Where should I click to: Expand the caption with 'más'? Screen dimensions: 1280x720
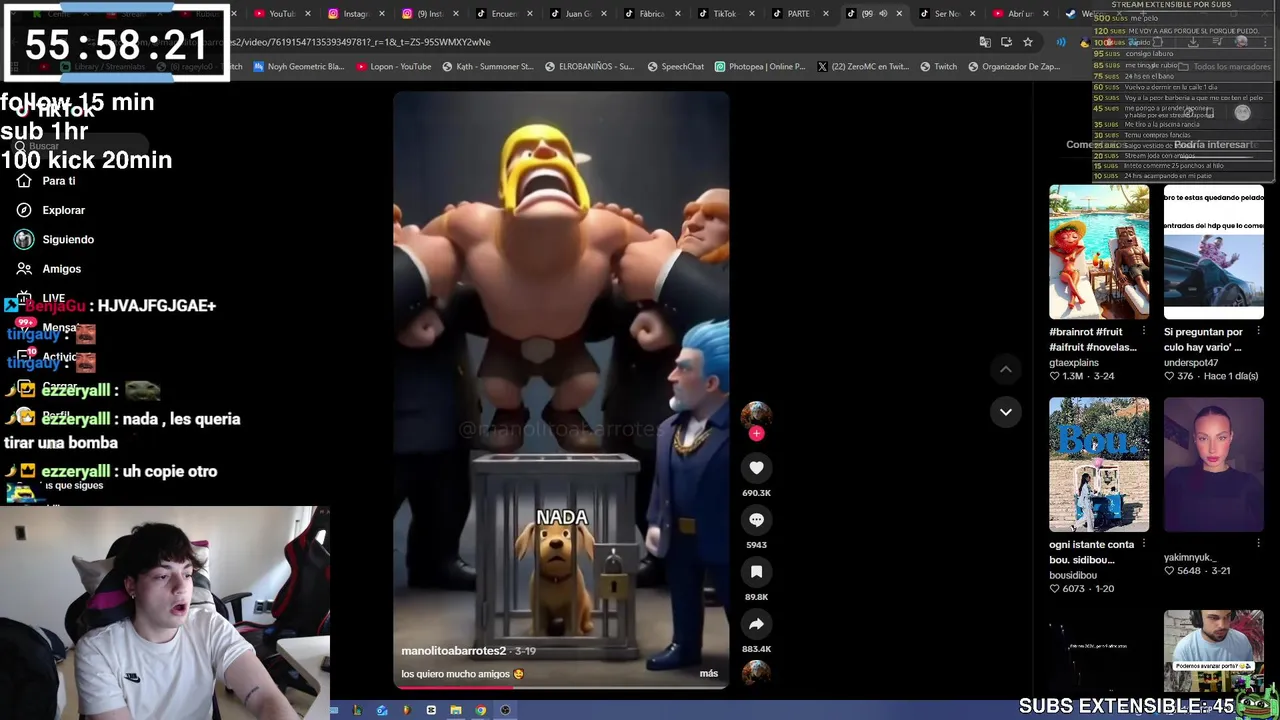click(x=708, y=674)
